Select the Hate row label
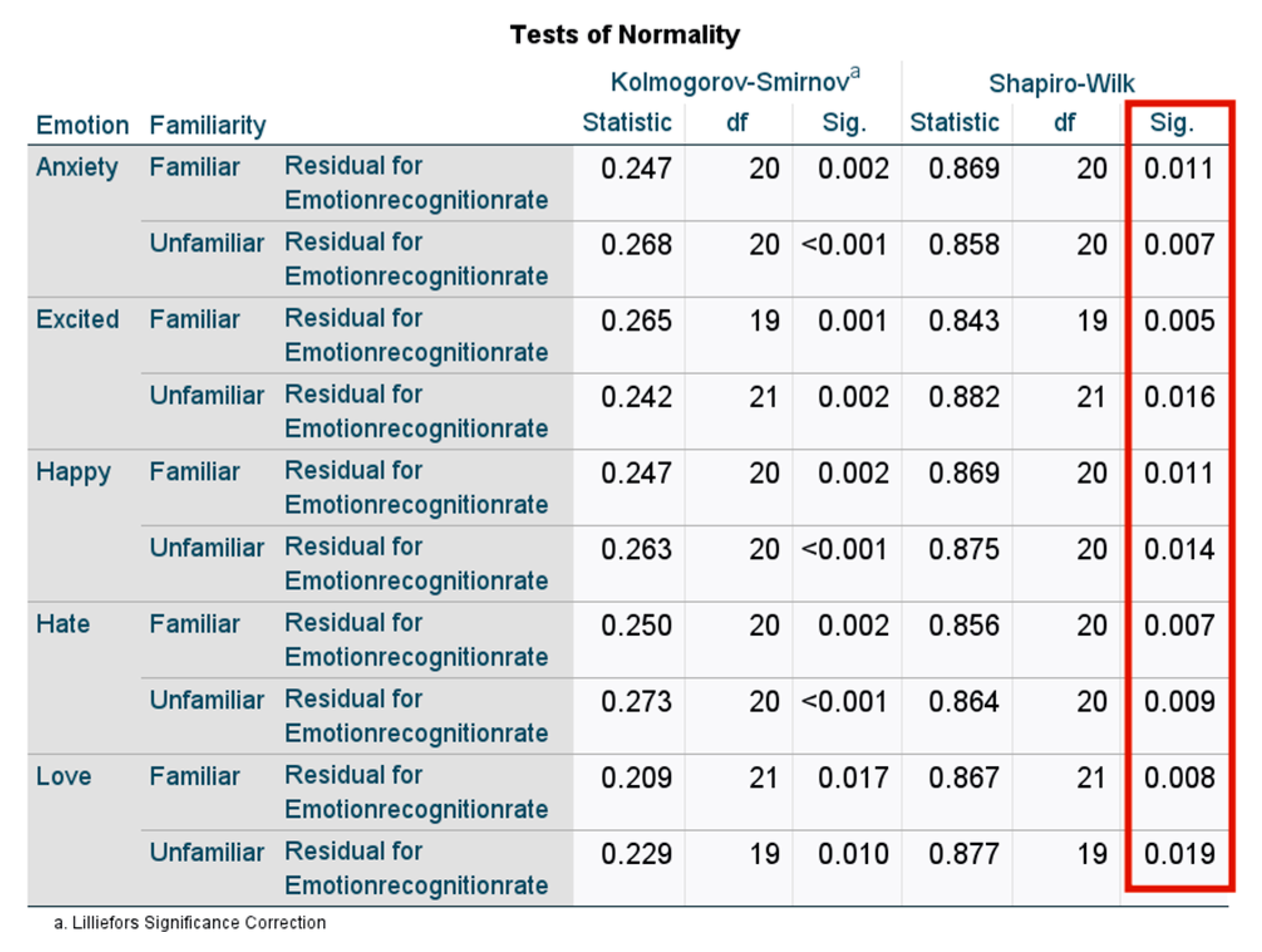 (63, 624)
